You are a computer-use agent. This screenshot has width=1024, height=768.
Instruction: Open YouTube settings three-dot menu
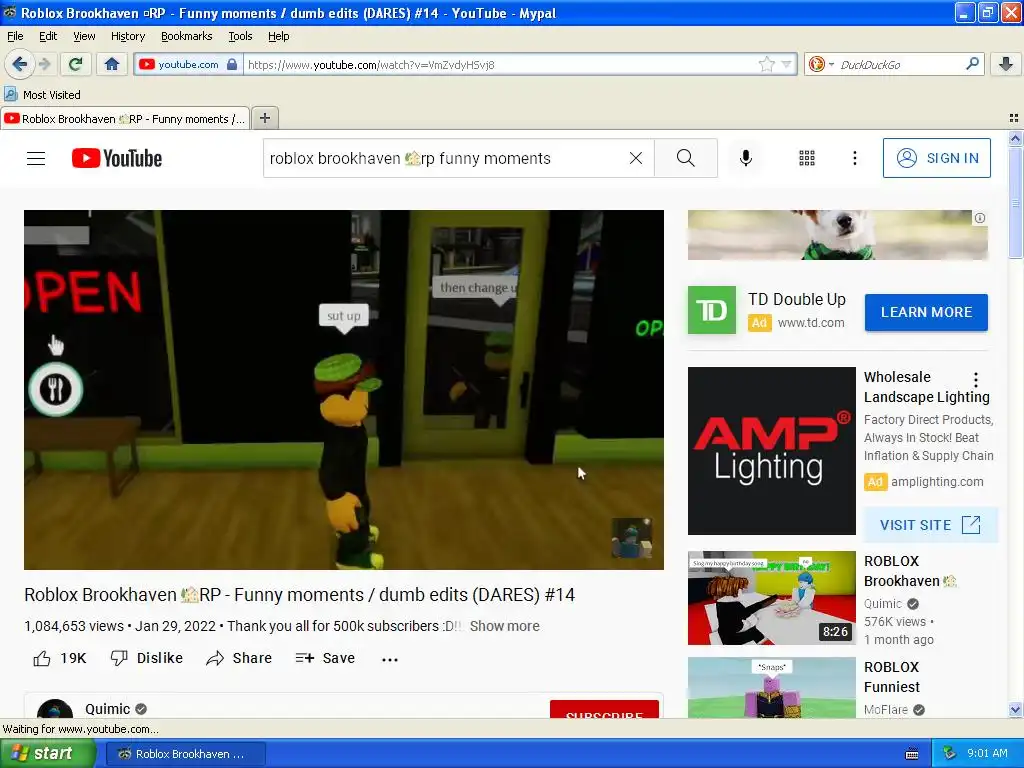[x=854, y=158]
